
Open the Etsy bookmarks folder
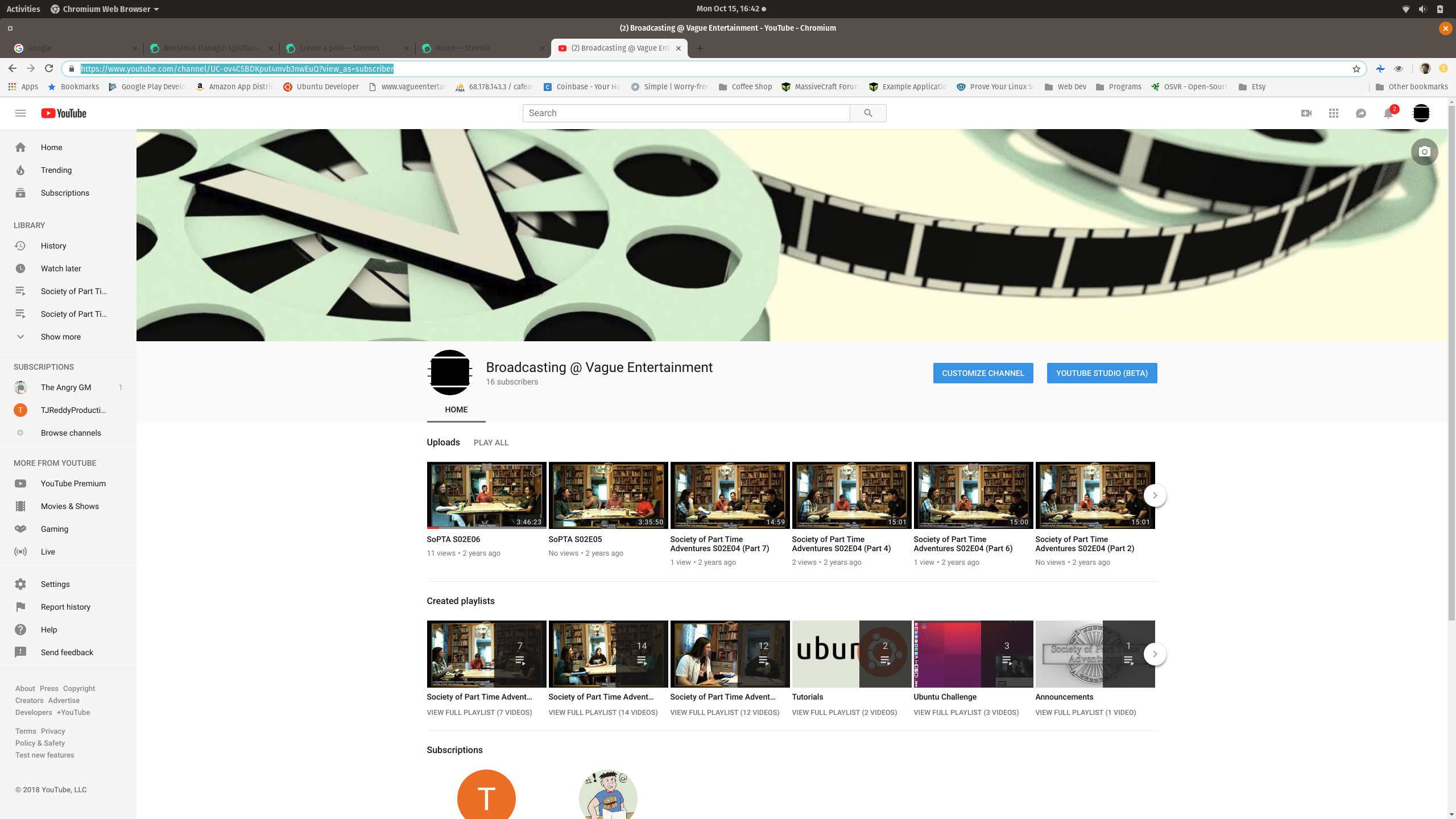[1252, 87]
